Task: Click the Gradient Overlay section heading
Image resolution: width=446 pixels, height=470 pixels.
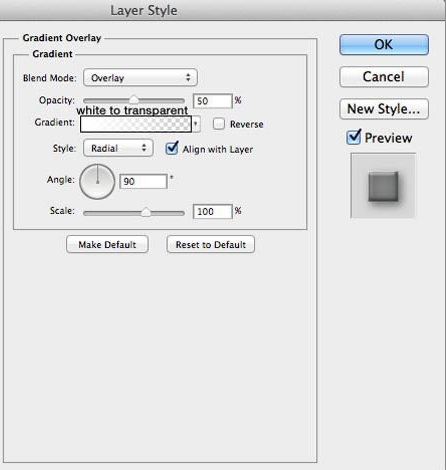Action: coord(62,38)
